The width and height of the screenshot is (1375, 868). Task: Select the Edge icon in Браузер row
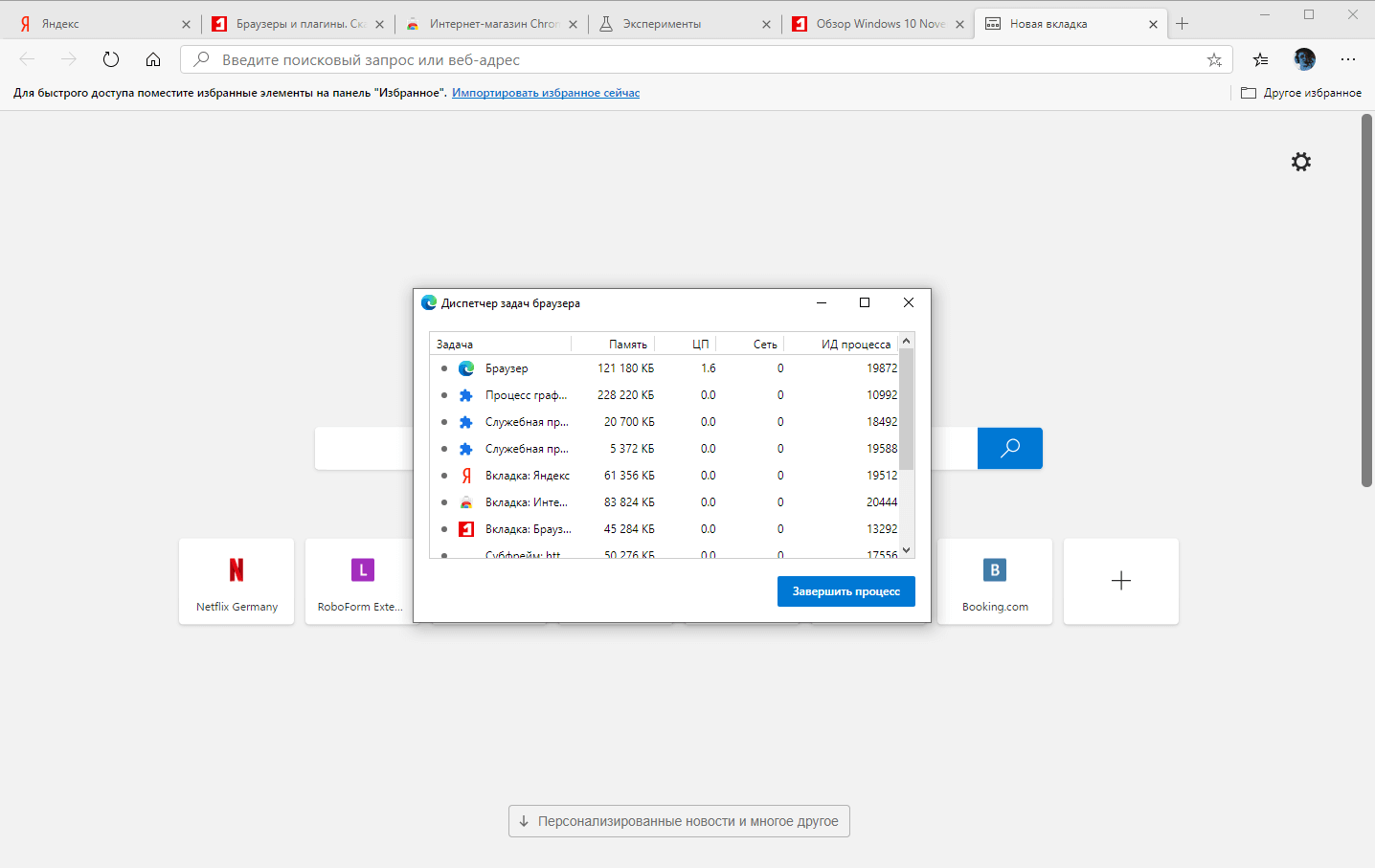(x=466, y=368)
